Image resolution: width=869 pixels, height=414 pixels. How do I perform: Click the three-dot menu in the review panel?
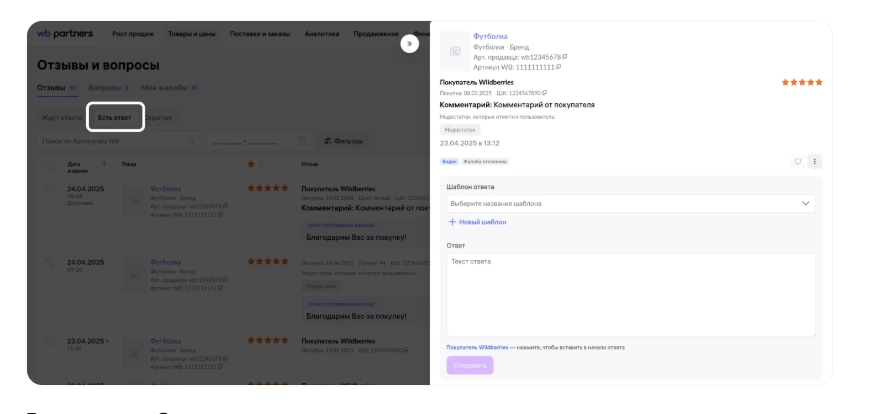pos(814,161)
